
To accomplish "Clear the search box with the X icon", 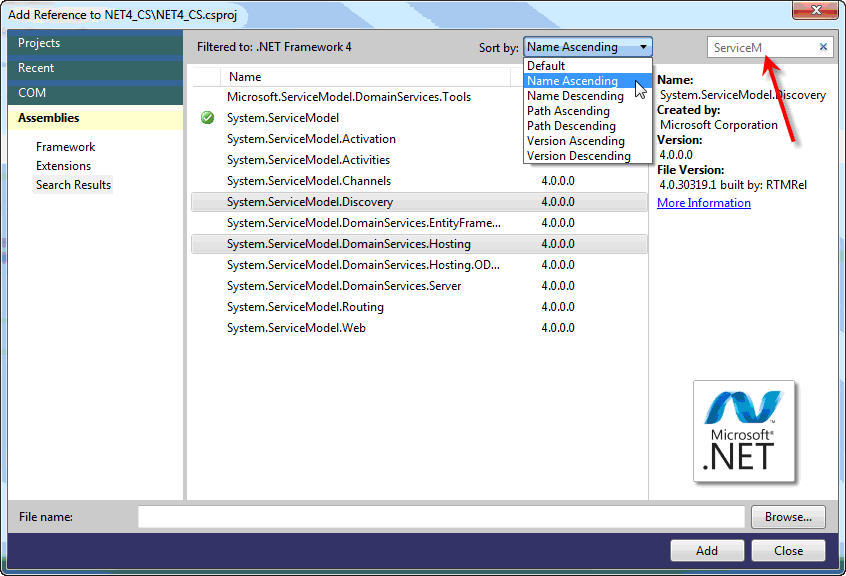I will 823,47.
